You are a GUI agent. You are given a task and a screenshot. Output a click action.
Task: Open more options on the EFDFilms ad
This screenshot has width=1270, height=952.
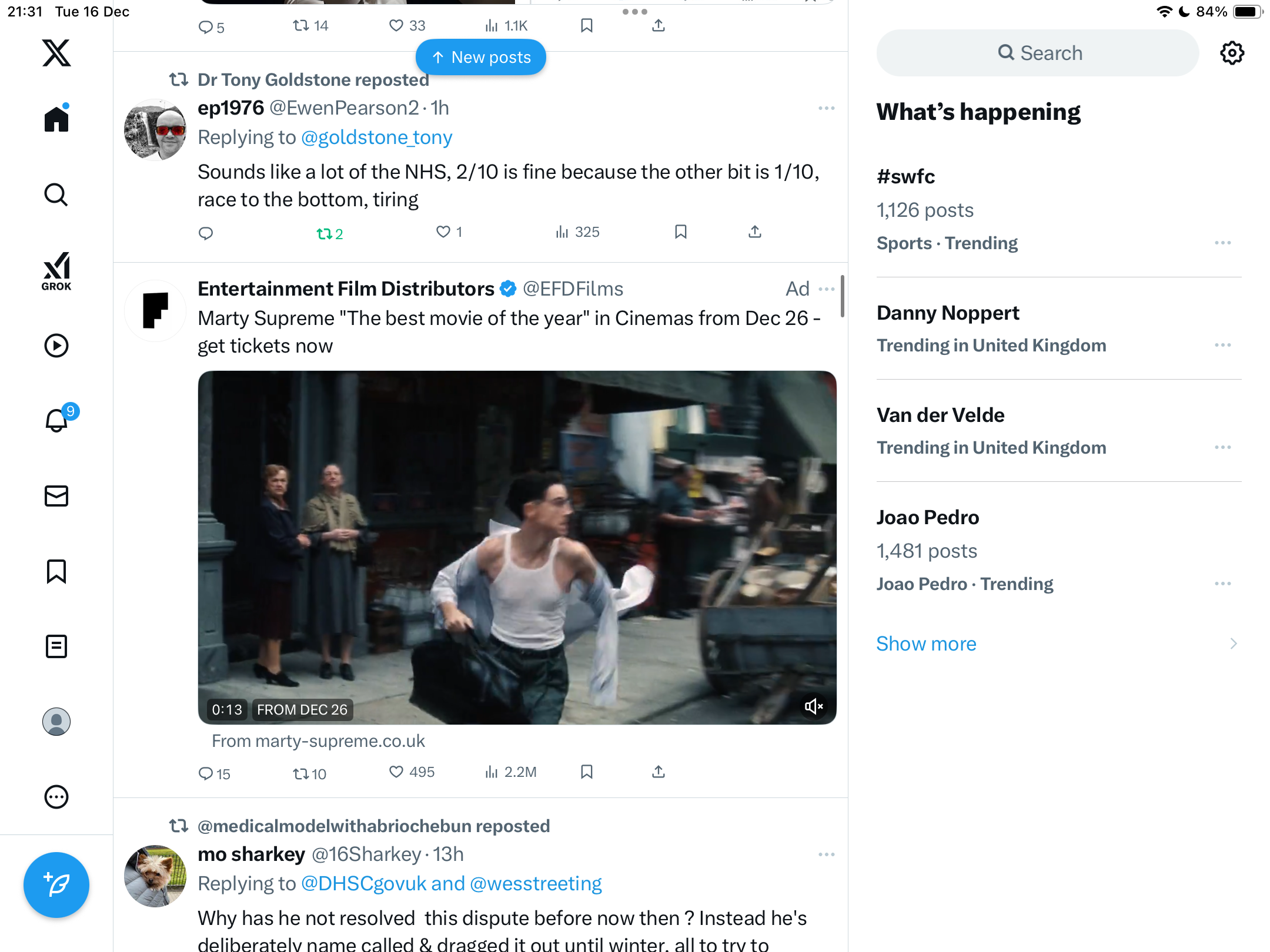826,289
